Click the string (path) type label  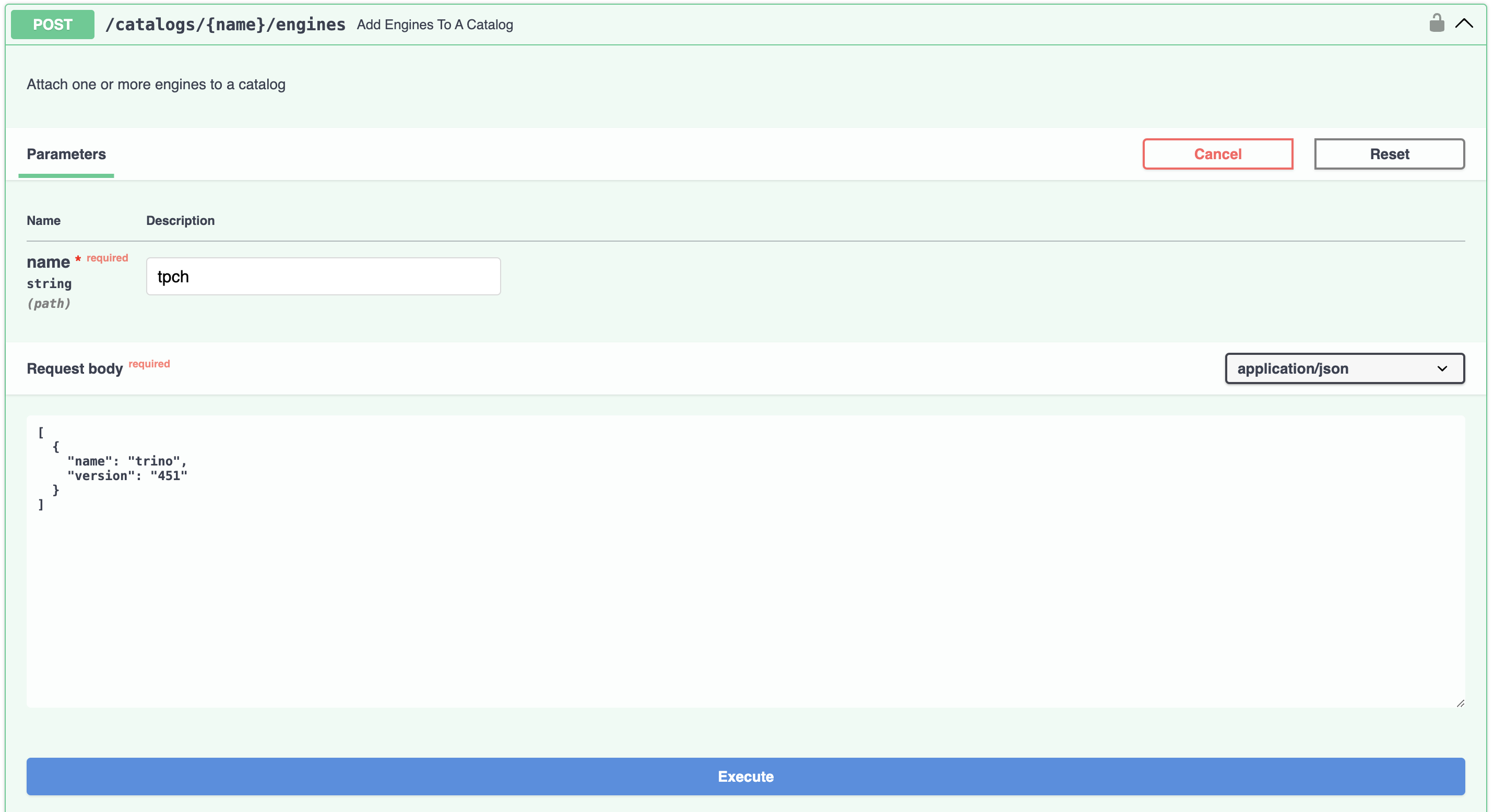click(x=49, y=294)
